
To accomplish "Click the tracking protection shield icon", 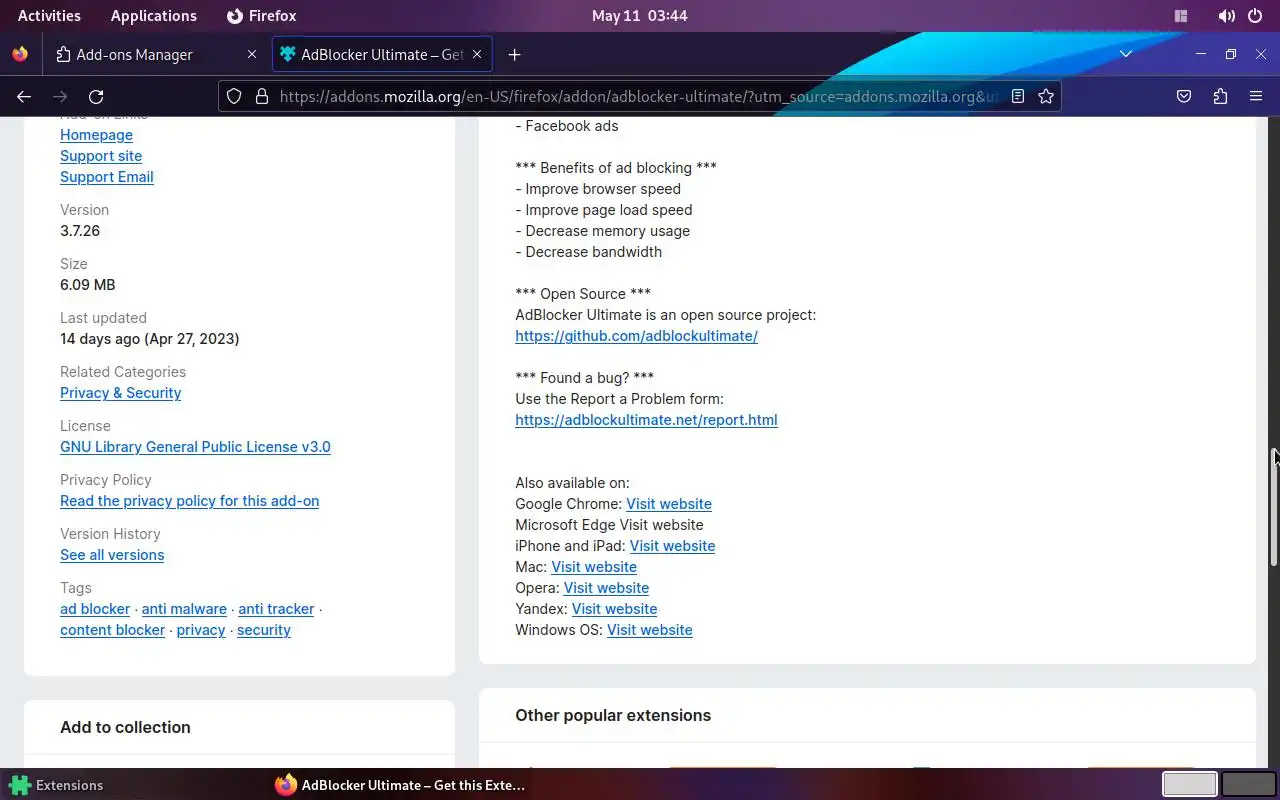I will tap(234, 96).
